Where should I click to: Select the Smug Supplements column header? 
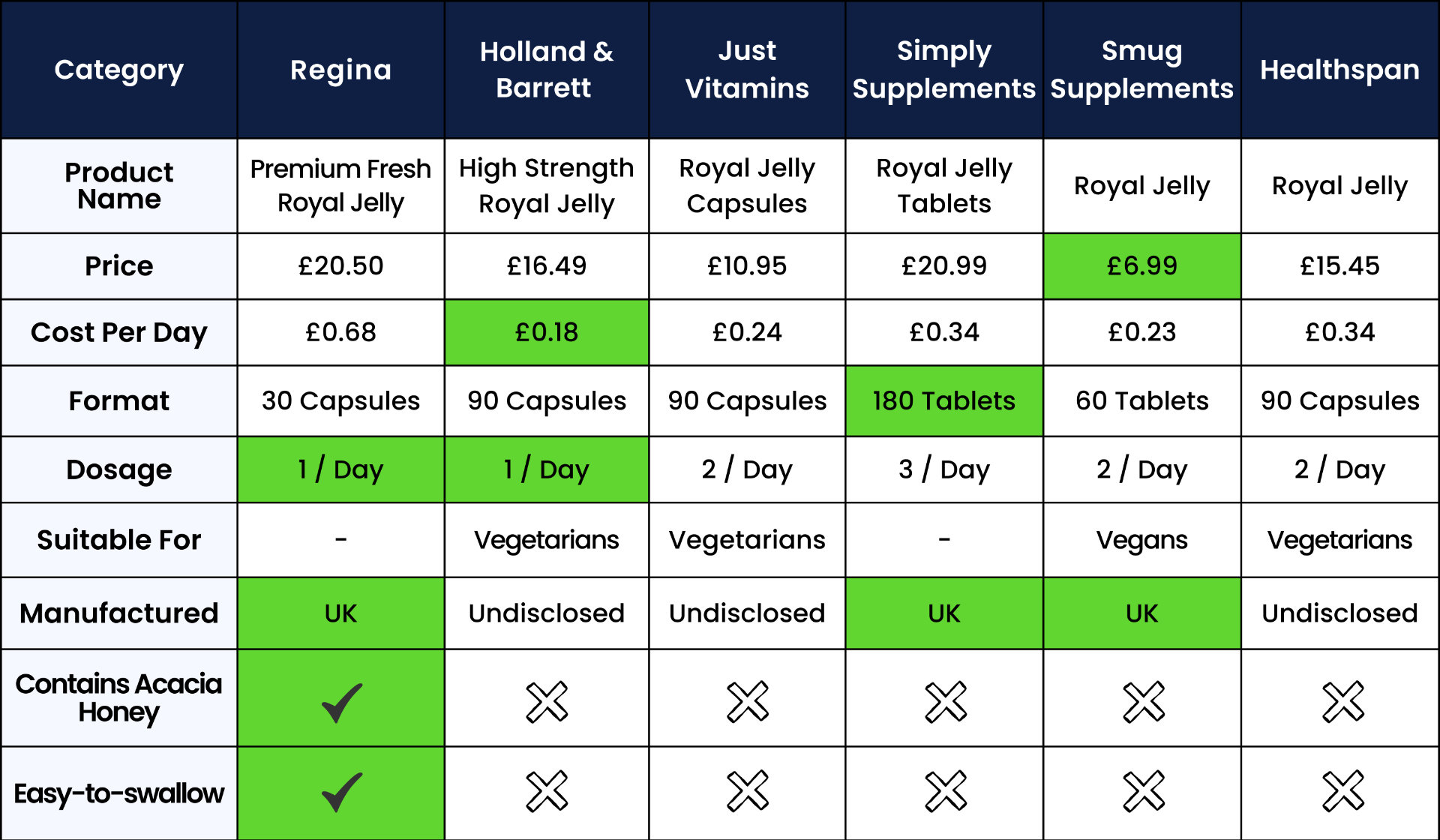click(1141, 70)
